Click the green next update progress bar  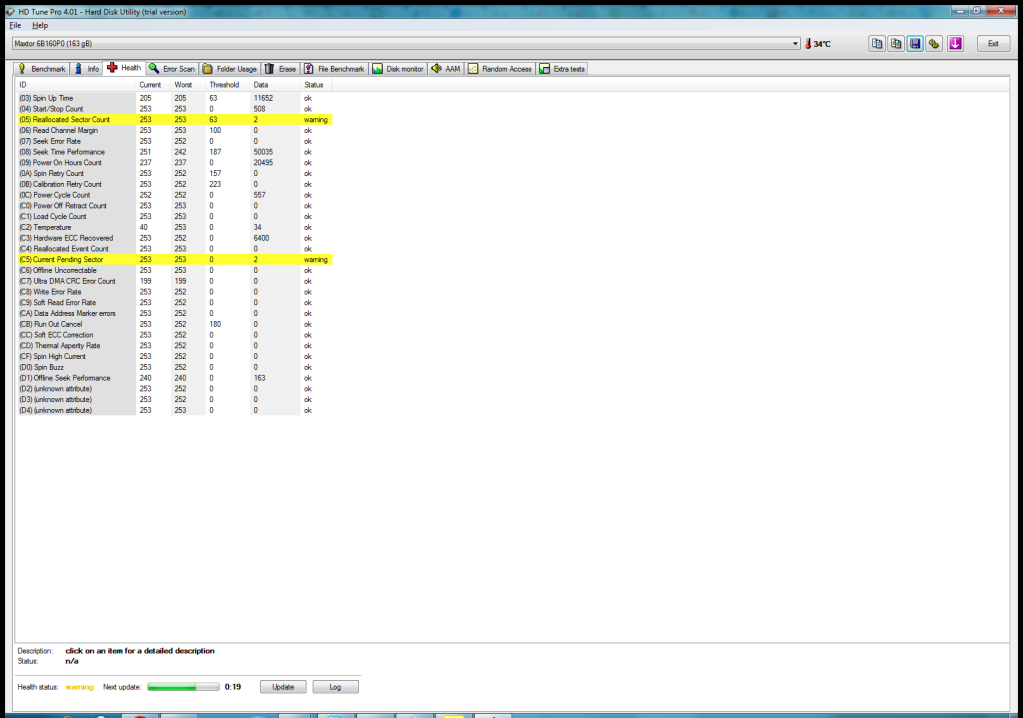pyautogui.click(x=183, y=687)
